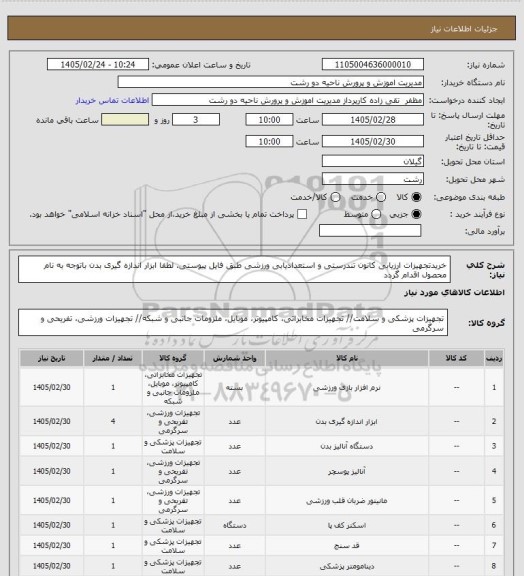
Task: Click the price validity 10:00 time field
Action: 269,141
